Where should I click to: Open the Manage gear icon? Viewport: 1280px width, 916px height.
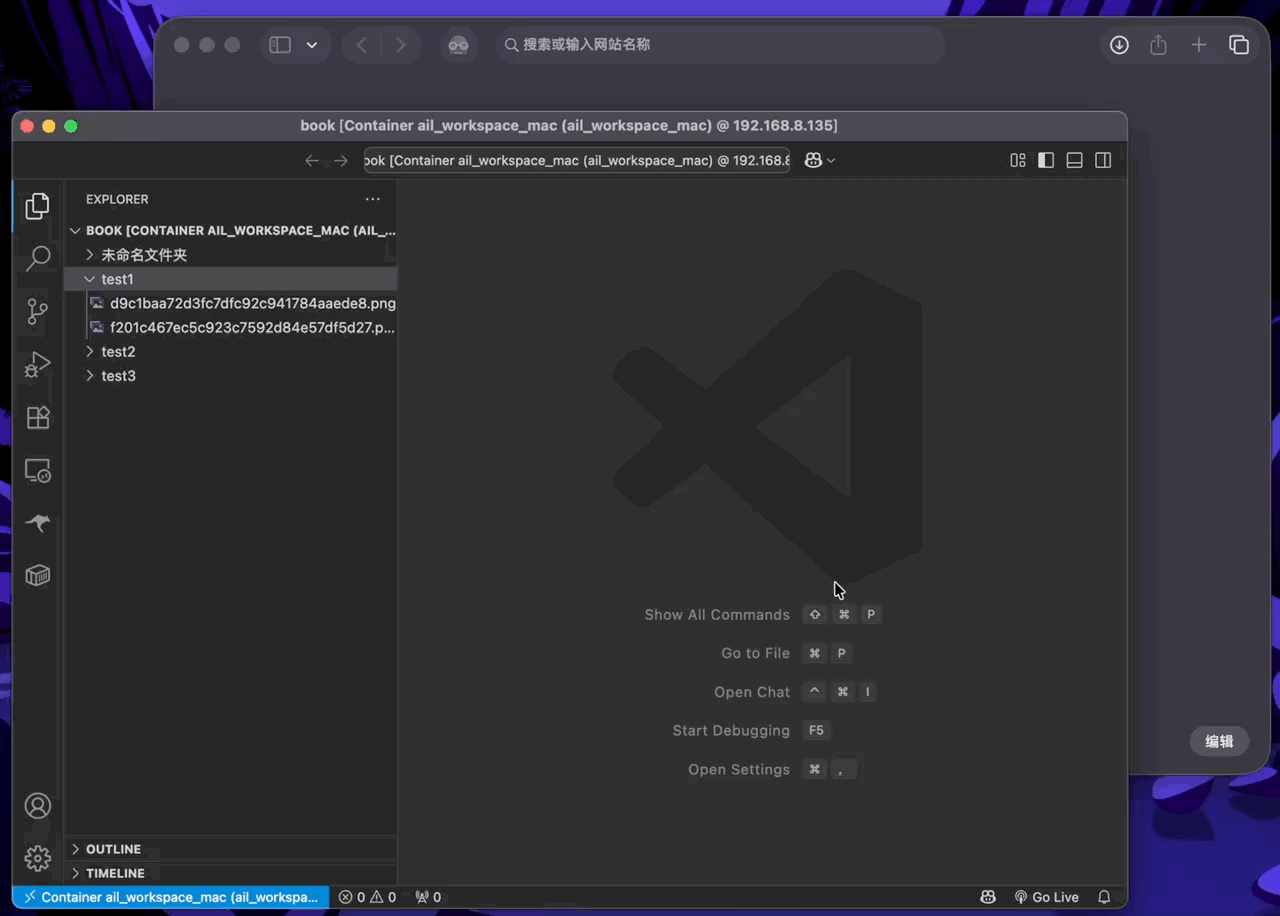(x=38, y=858)
